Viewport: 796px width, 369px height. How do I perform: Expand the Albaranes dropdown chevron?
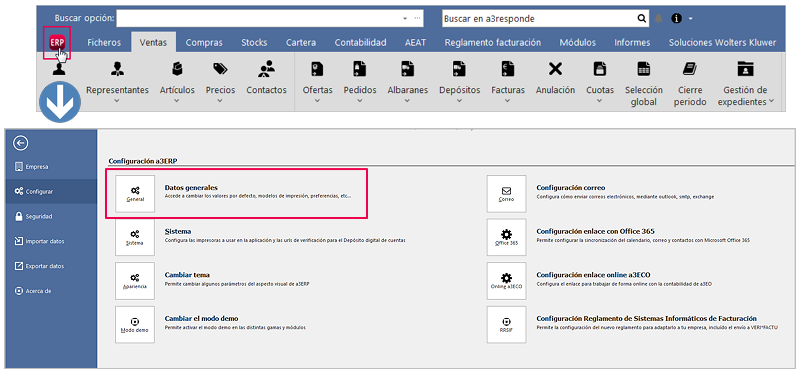pyautogui.click(x=408, y=100)
